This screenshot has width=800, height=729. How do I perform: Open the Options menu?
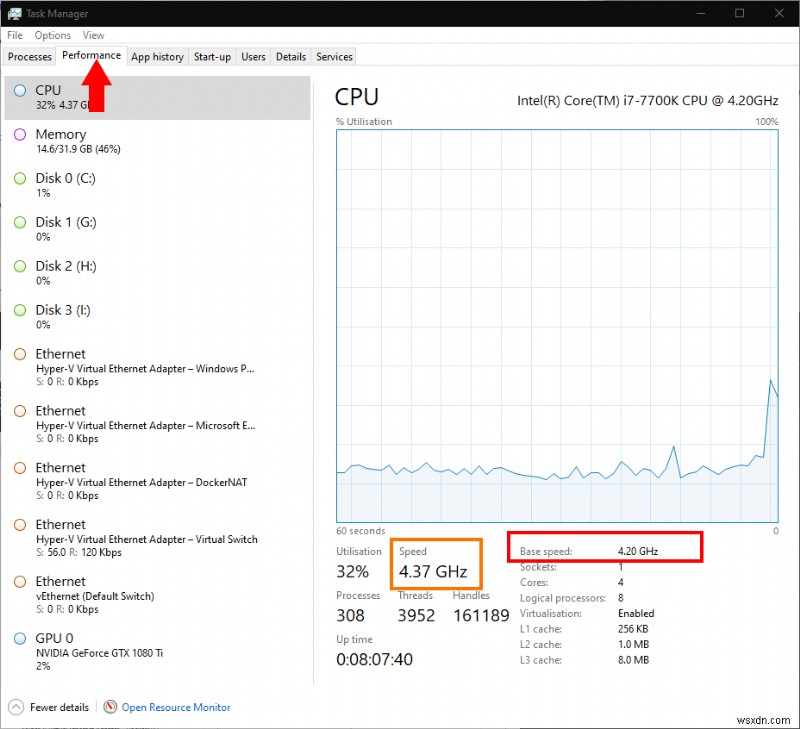click(52, 35)
